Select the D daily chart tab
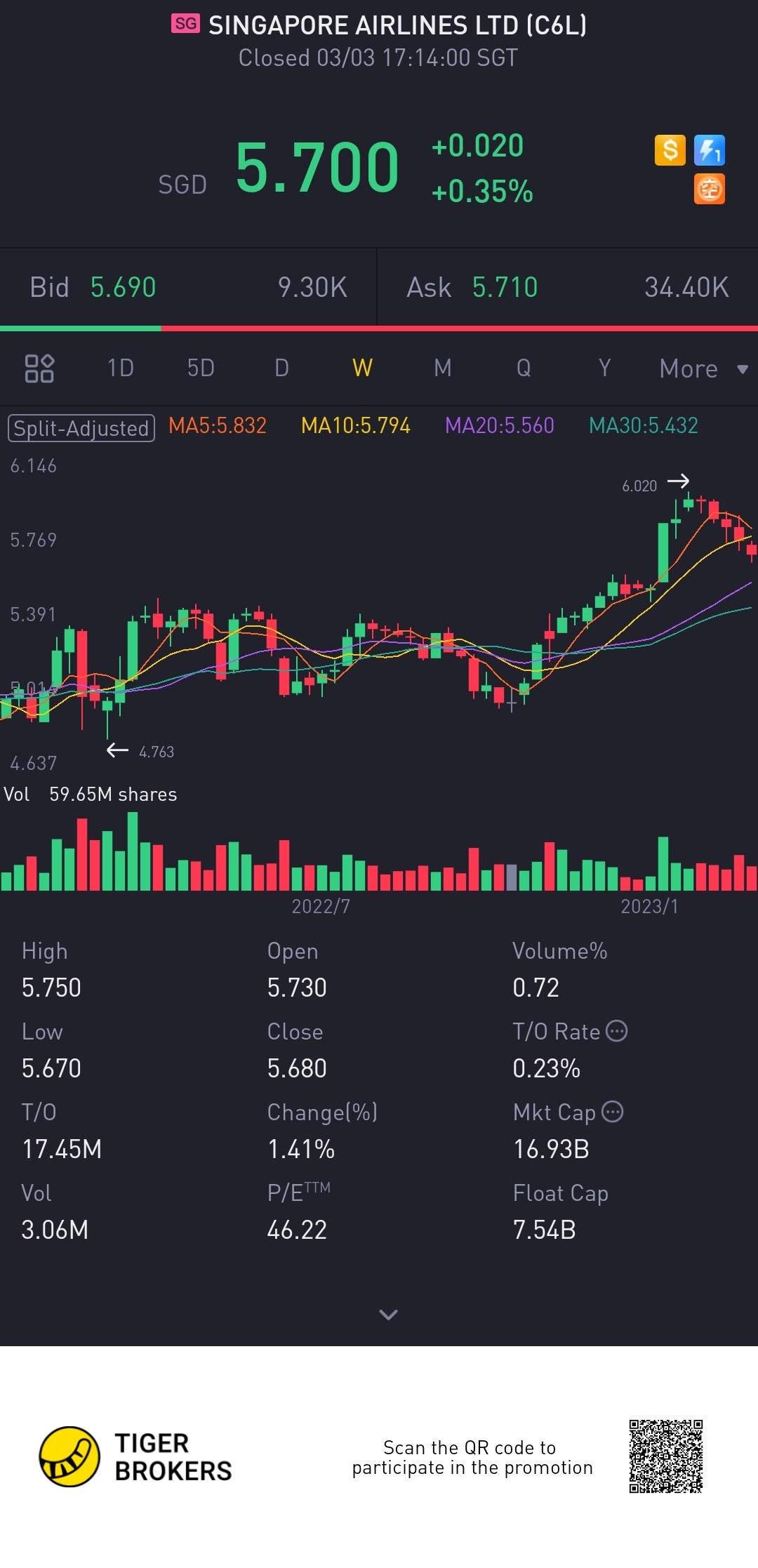758x1568 pixels. tap(281, 368)
